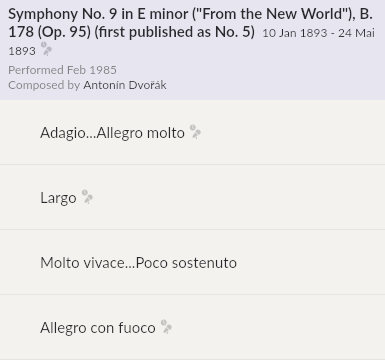This screenshot has width=385, height=360.
Task: Click the small "1893" text below the title
Action: [x=22, y=51]
